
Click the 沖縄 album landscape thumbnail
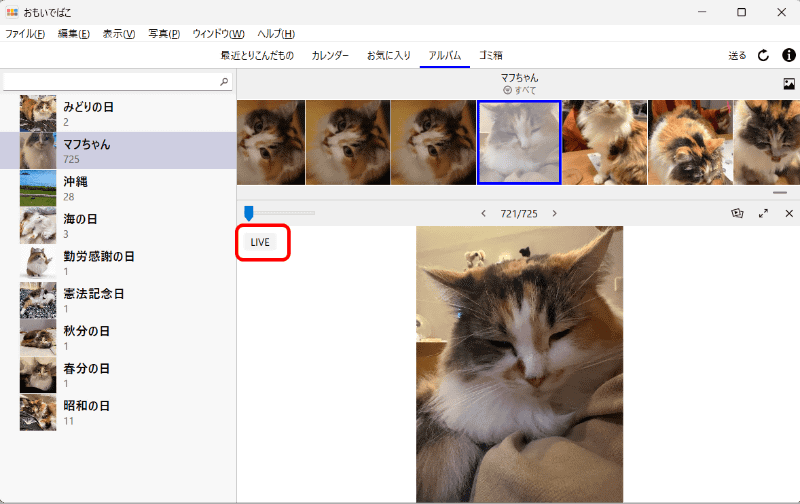(38, 188)
